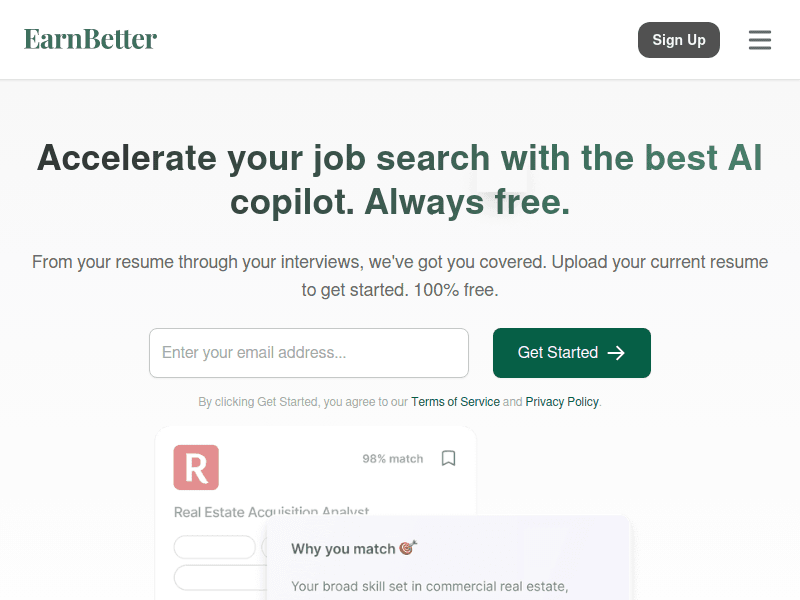800x600 pixels.
Task: Click the 98% match label
Action: [392, 459]
